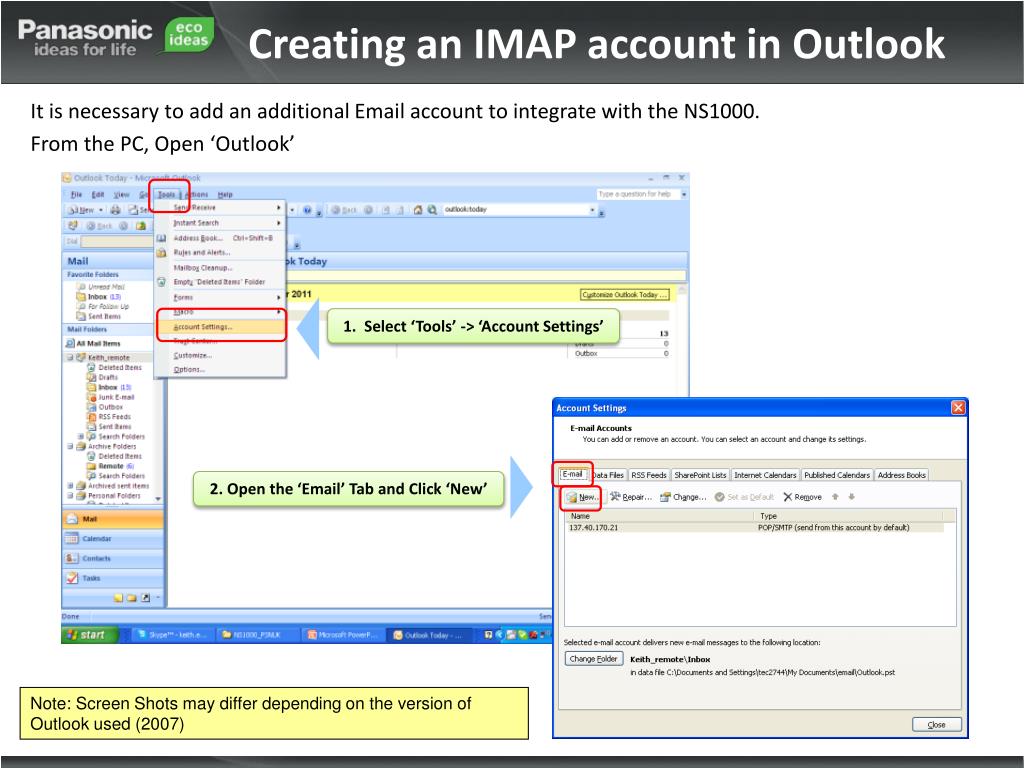Click the Change Folder button

coord(593,659)
